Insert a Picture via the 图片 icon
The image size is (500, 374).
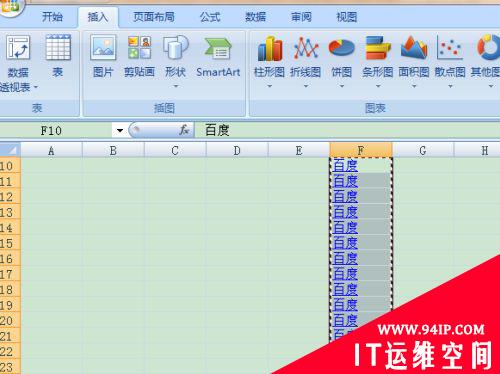pos(103,56)
